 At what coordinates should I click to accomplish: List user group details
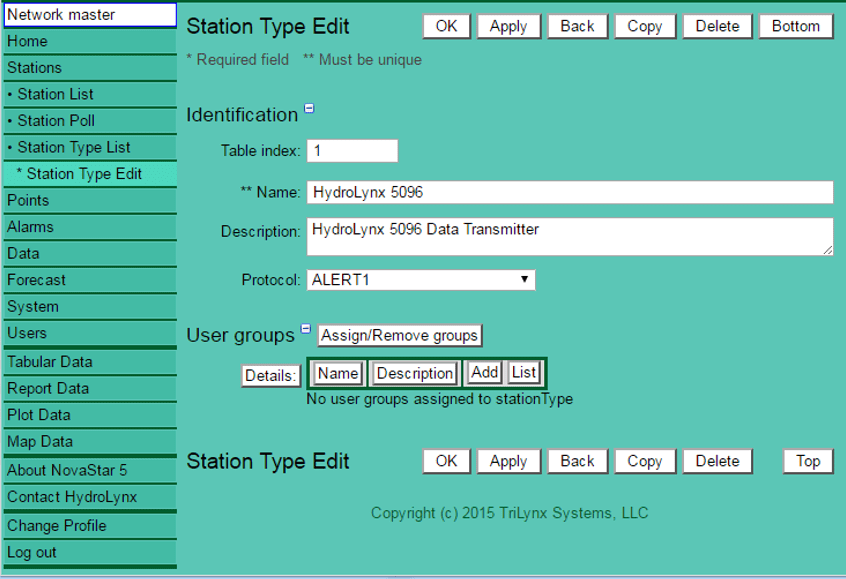(x=524, y=373)
